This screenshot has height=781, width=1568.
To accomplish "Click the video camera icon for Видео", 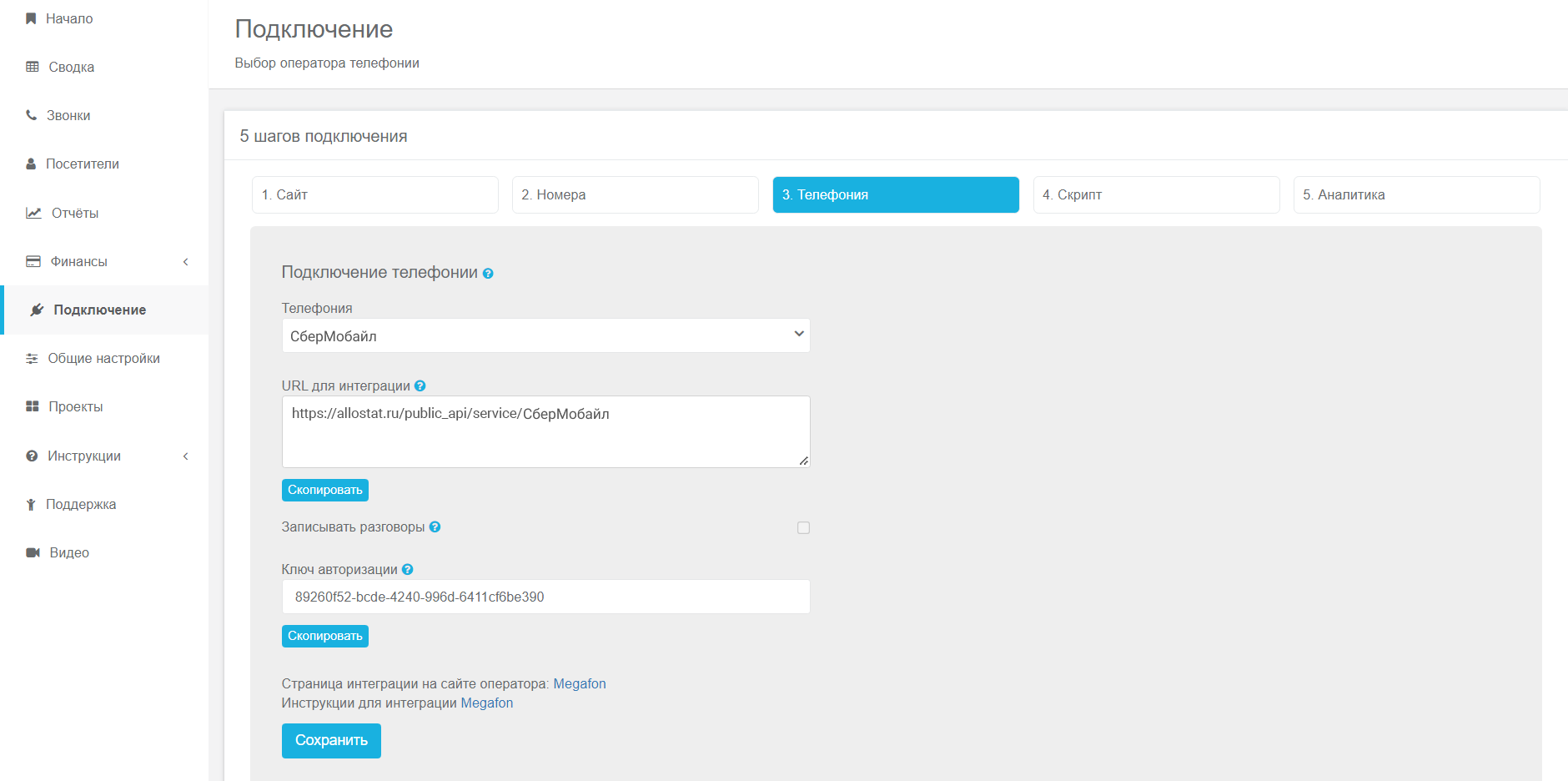I will [x=33, y=552].
